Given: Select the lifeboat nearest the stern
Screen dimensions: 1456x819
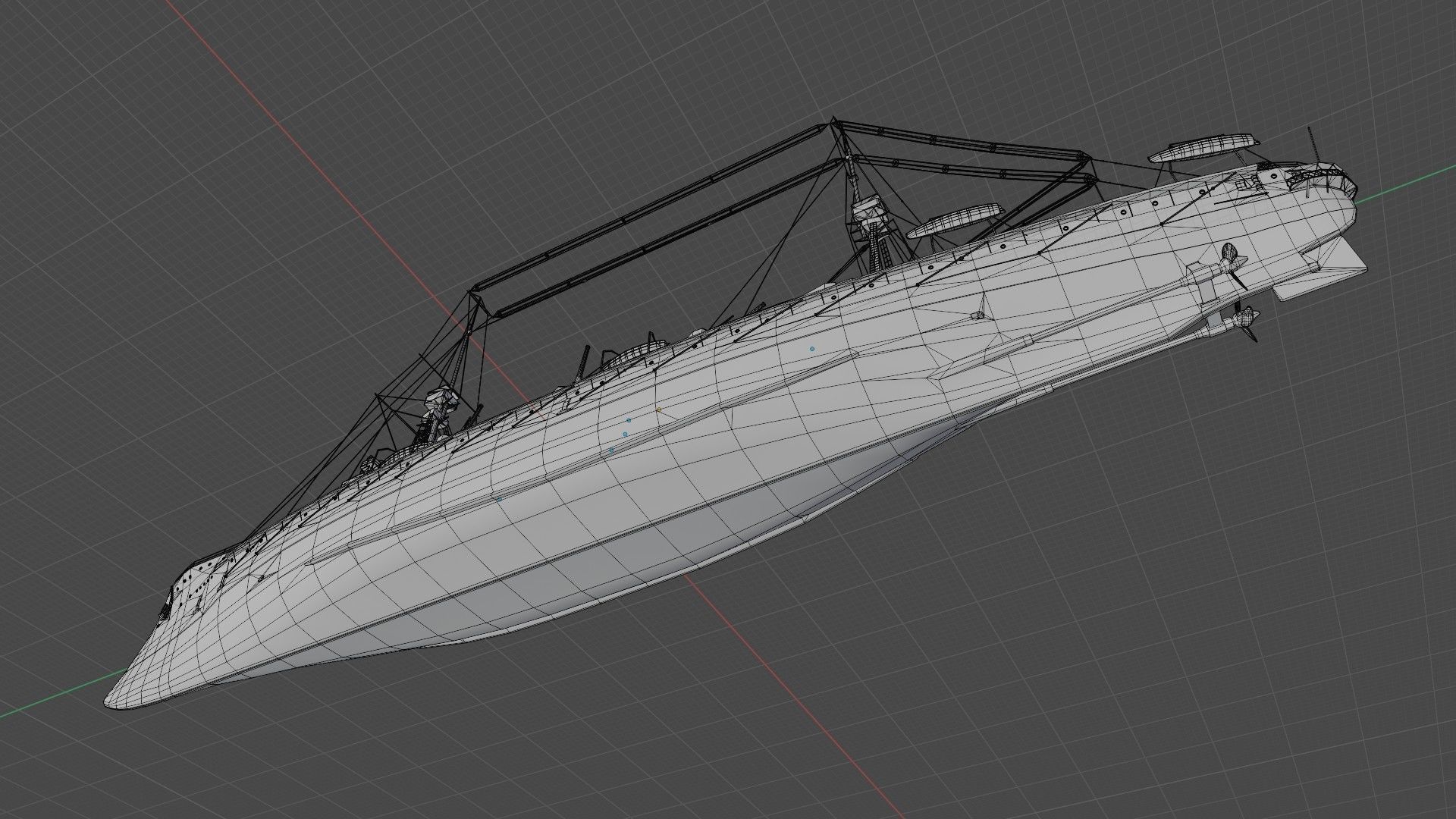Looking at the screenshot, I should (1205, 147).
